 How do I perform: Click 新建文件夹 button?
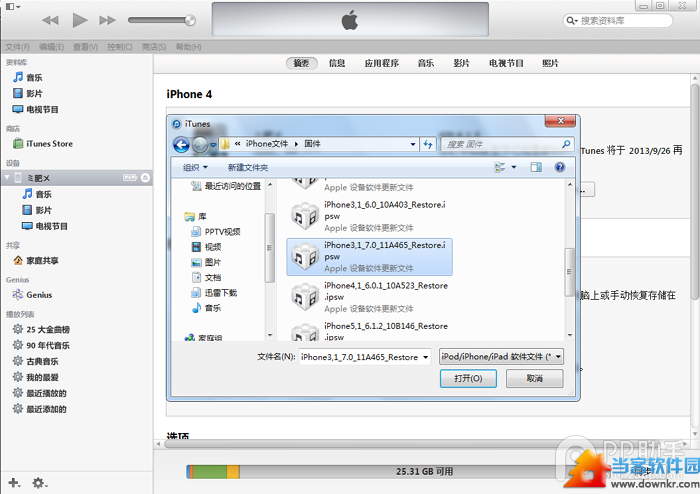click(248, 167)
